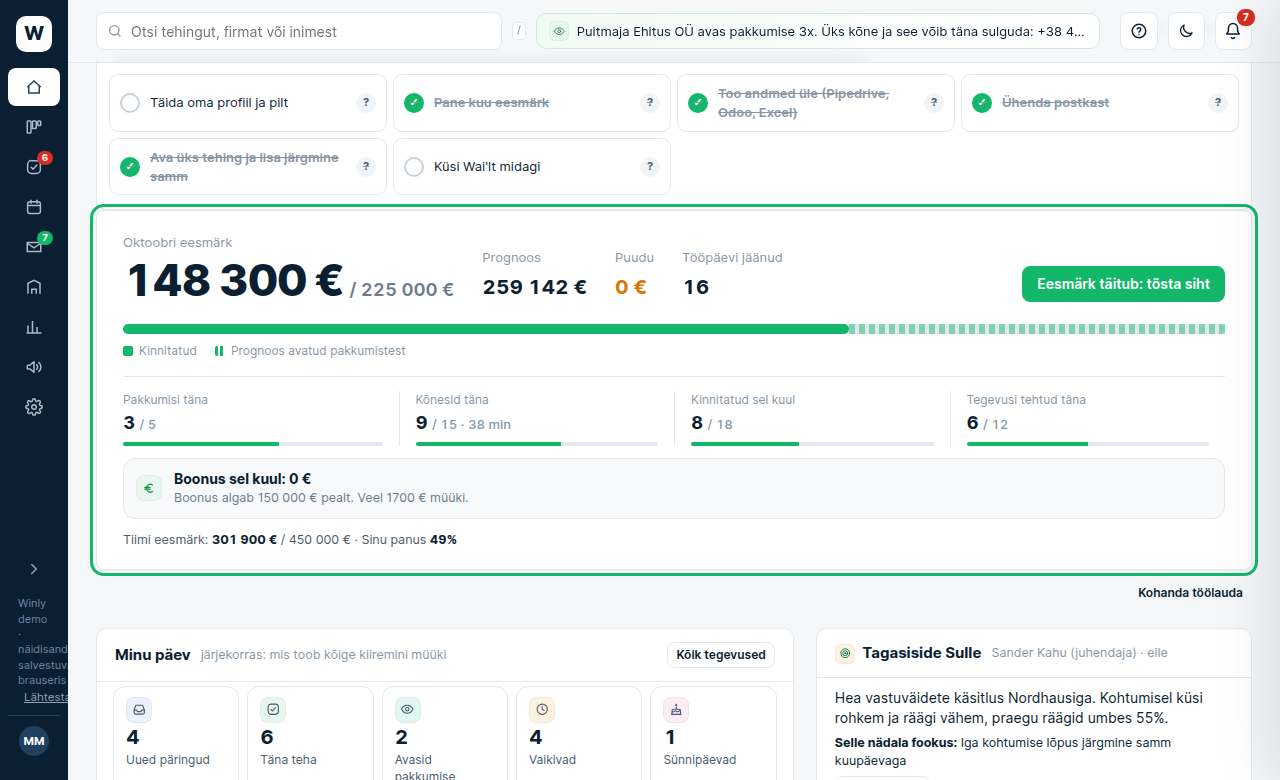
Task: Show help for 'Küsi Wai'lt midagi'
Action: (650, 166)
